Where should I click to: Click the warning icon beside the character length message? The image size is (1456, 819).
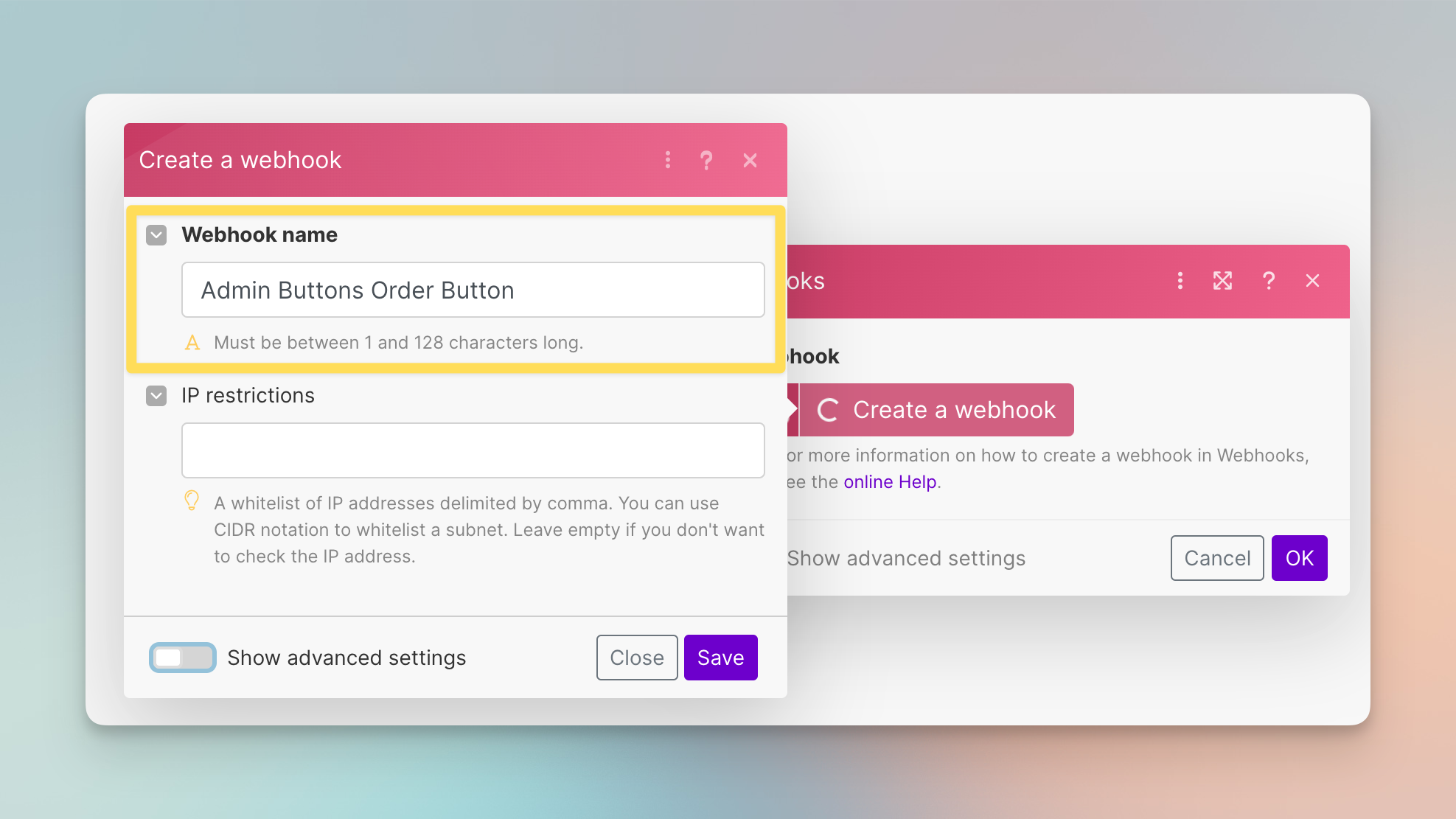[x=192, y=343]
